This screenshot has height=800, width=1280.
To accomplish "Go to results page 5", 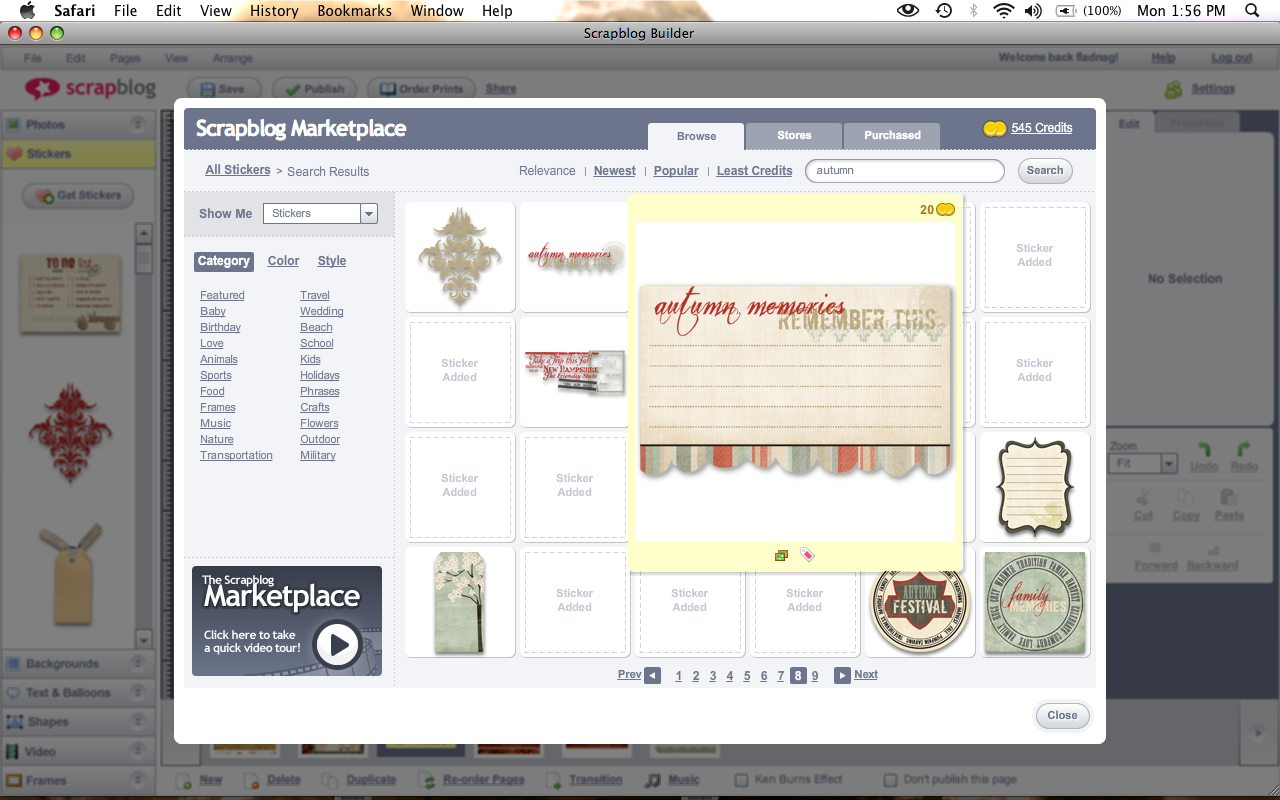I will pyautogui.click(x=746, y=676).
